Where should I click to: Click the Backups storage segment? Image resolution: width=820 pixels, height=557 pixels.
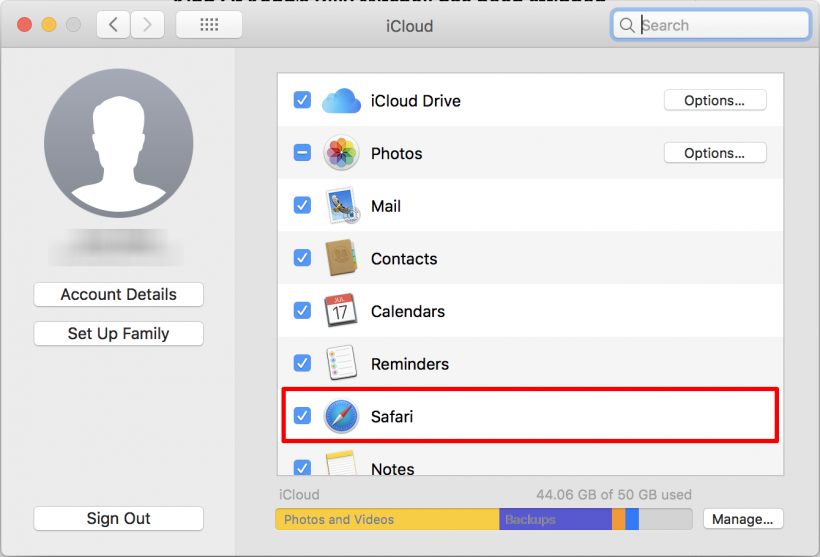coord(555,519)
